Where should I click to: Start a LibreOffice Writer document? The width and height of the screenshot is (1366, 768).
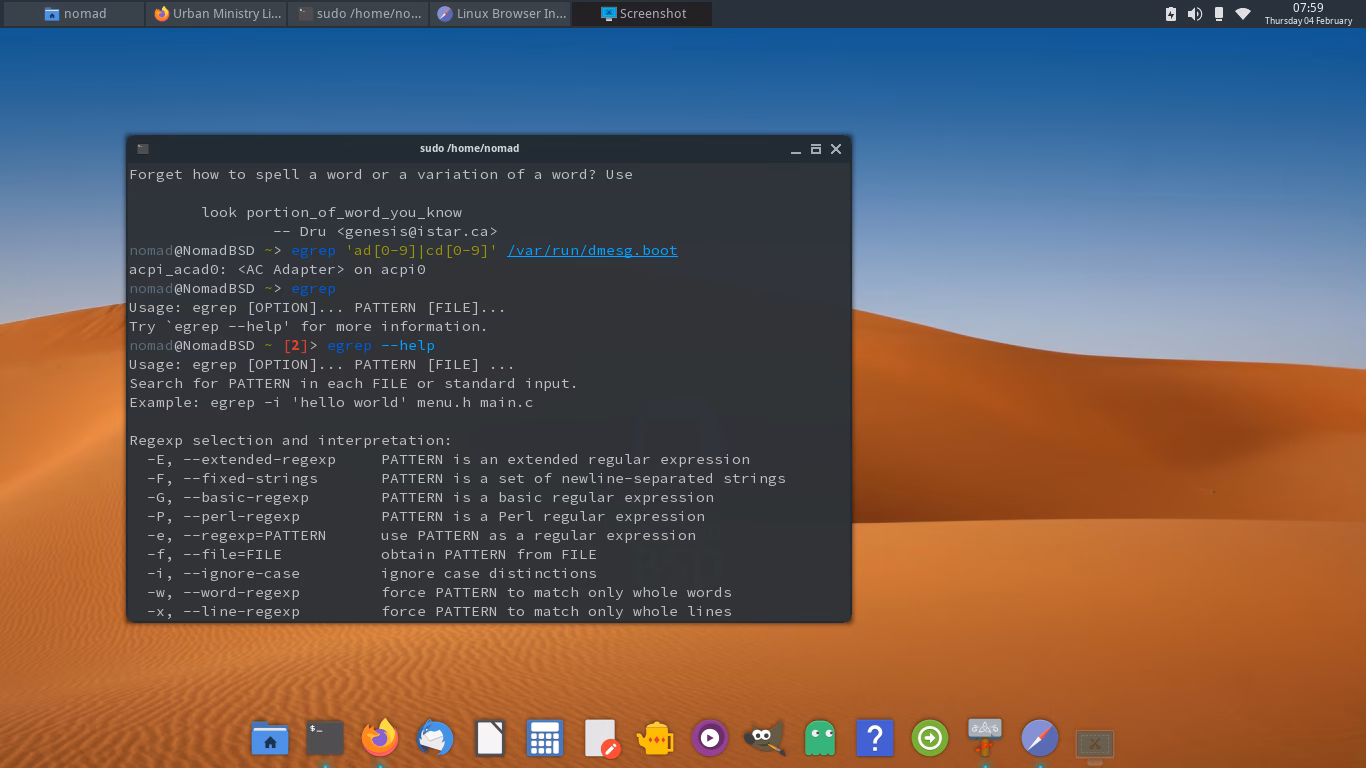490,738
